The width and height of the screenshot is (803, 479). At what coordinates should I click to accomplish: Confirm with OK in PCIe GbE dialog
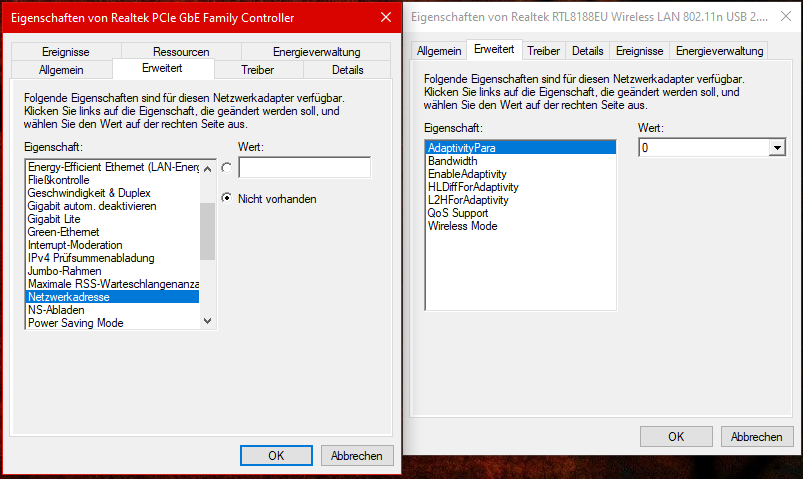coord(276,455)
